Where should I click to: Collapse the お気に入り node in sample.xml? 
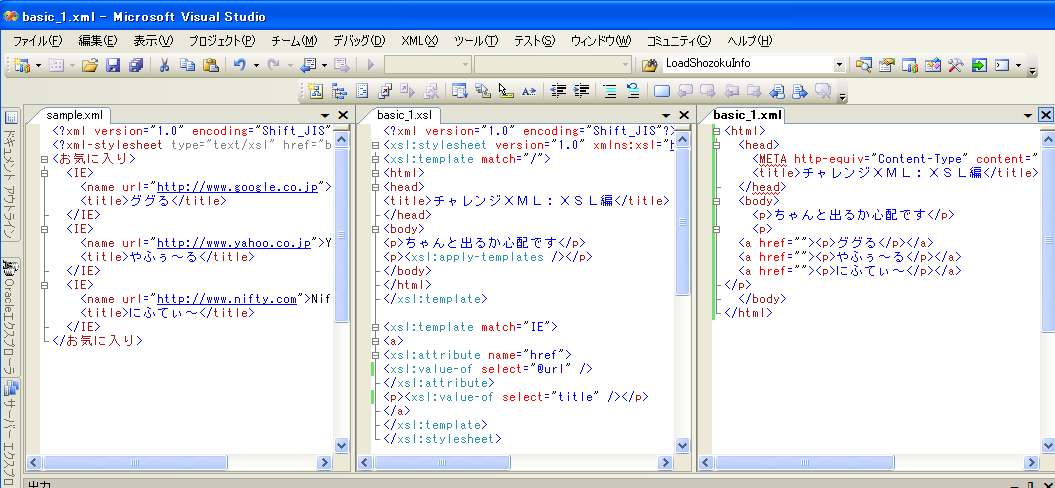[x=44, y=160]
